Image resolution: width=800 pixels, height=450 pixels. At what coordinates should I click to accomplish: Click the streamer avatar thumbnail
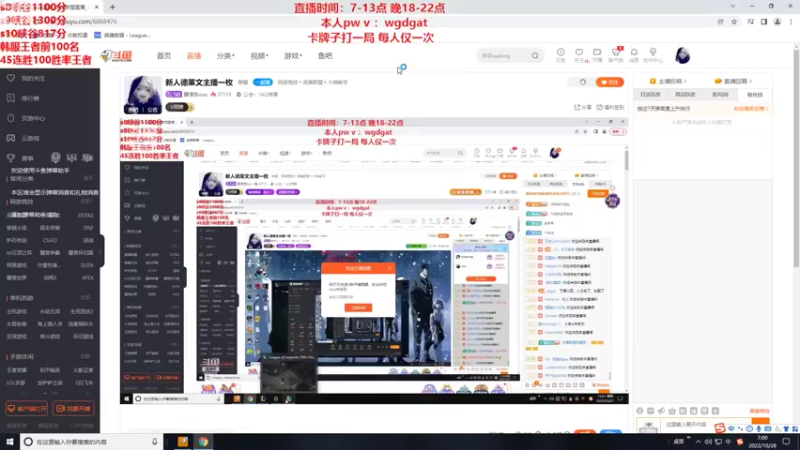click(x=143, y=95)
